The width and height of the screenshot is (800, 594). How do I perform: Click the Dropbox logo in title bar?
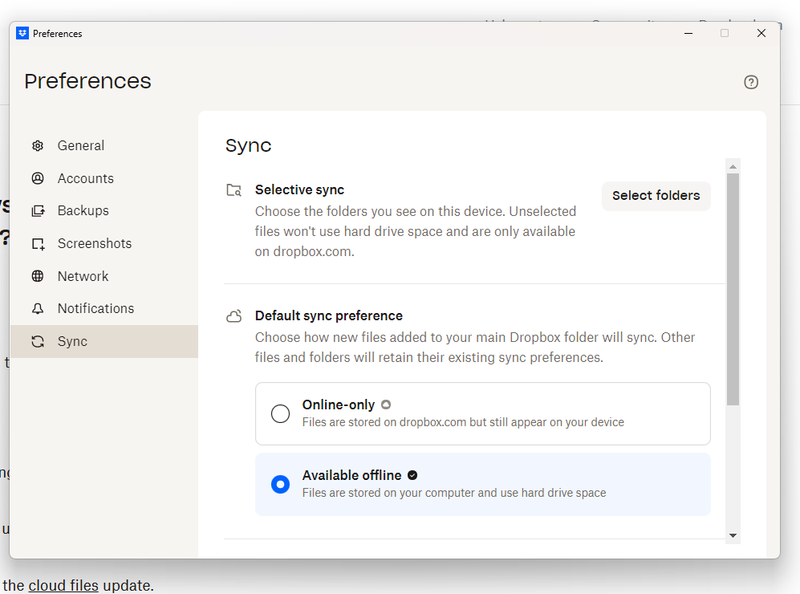pyautogui.click(x=22, y=33)
